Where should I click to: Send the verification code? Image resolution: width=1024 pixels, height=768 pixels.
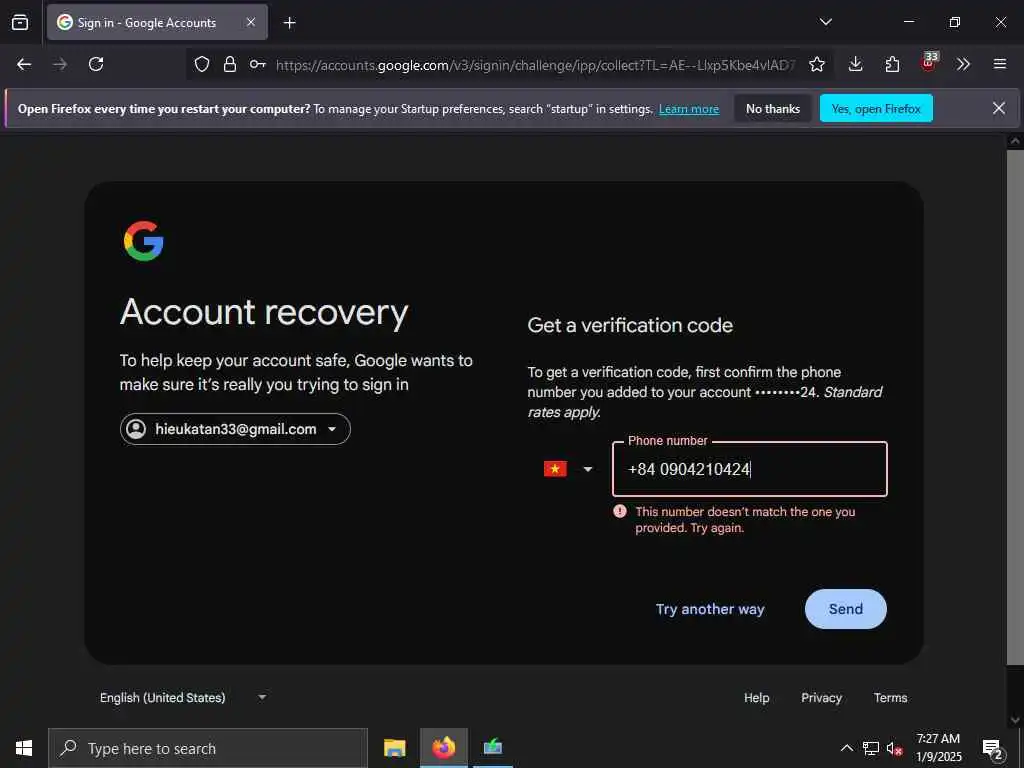(x=846, y=609)
